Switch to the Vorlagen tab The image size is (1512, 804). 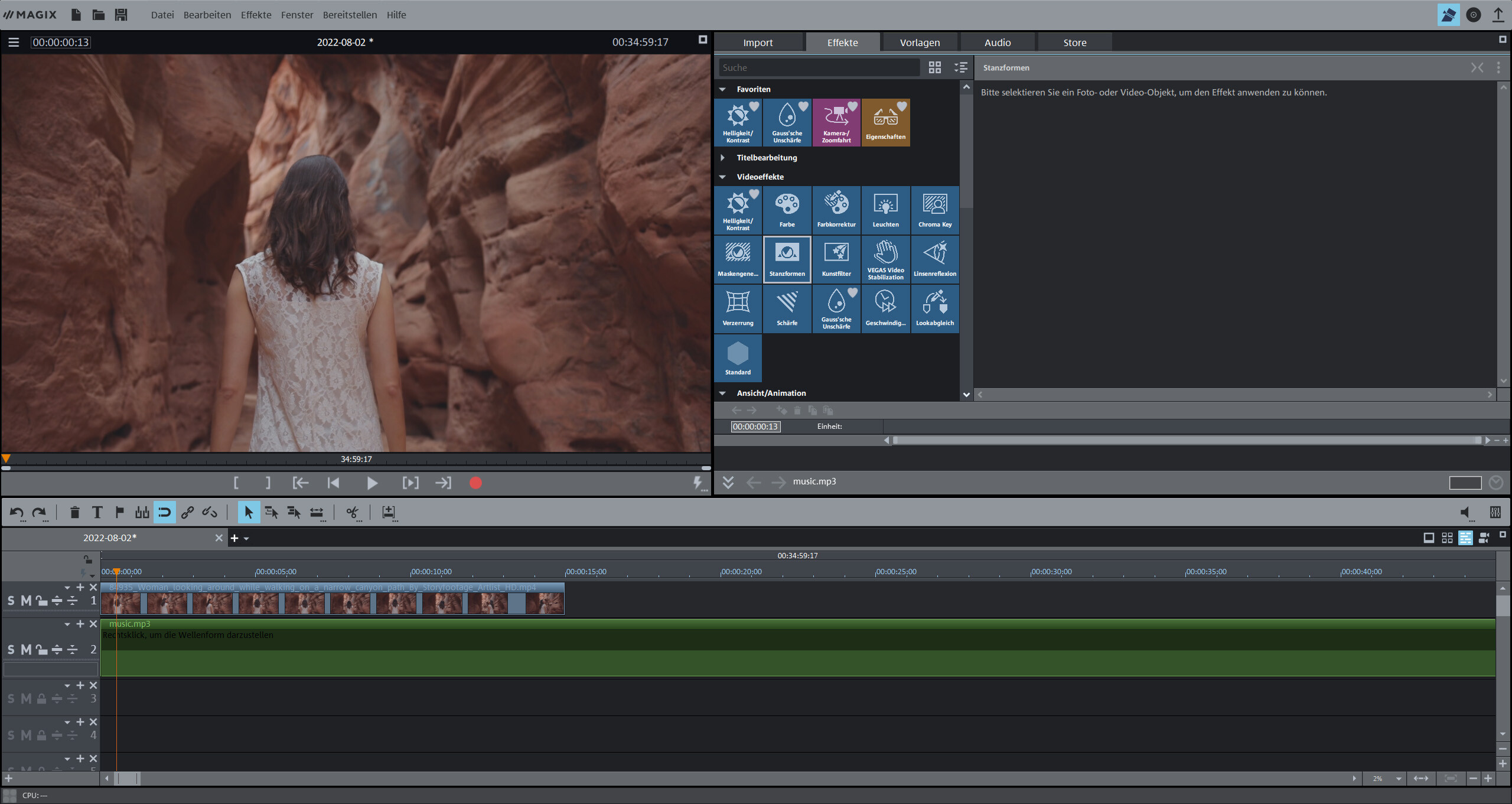[x=919, y=42]
